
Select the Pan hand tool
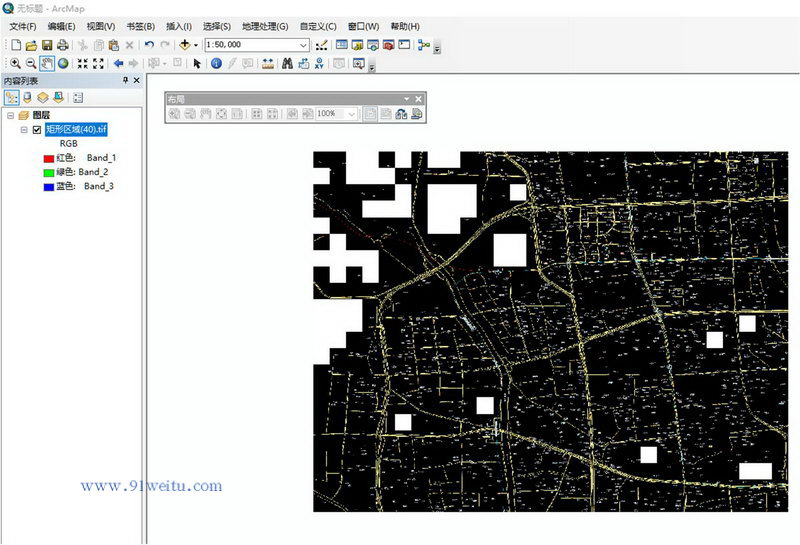click(47, 63)
